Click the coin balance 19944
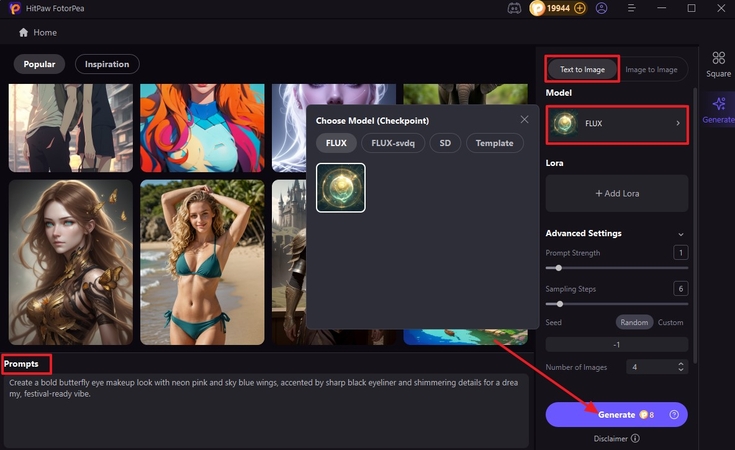 [x=558, y=8]
